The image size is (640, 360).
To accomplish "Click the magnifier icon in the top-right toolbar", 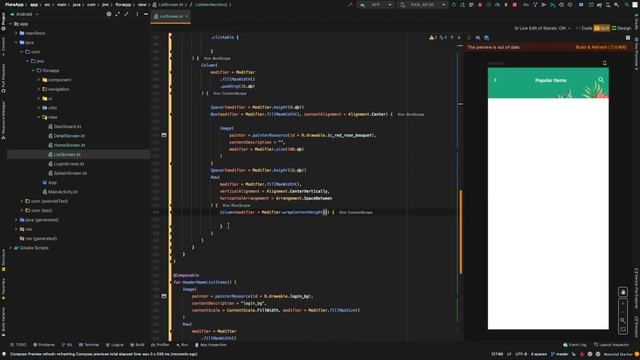I will (627, 5).
